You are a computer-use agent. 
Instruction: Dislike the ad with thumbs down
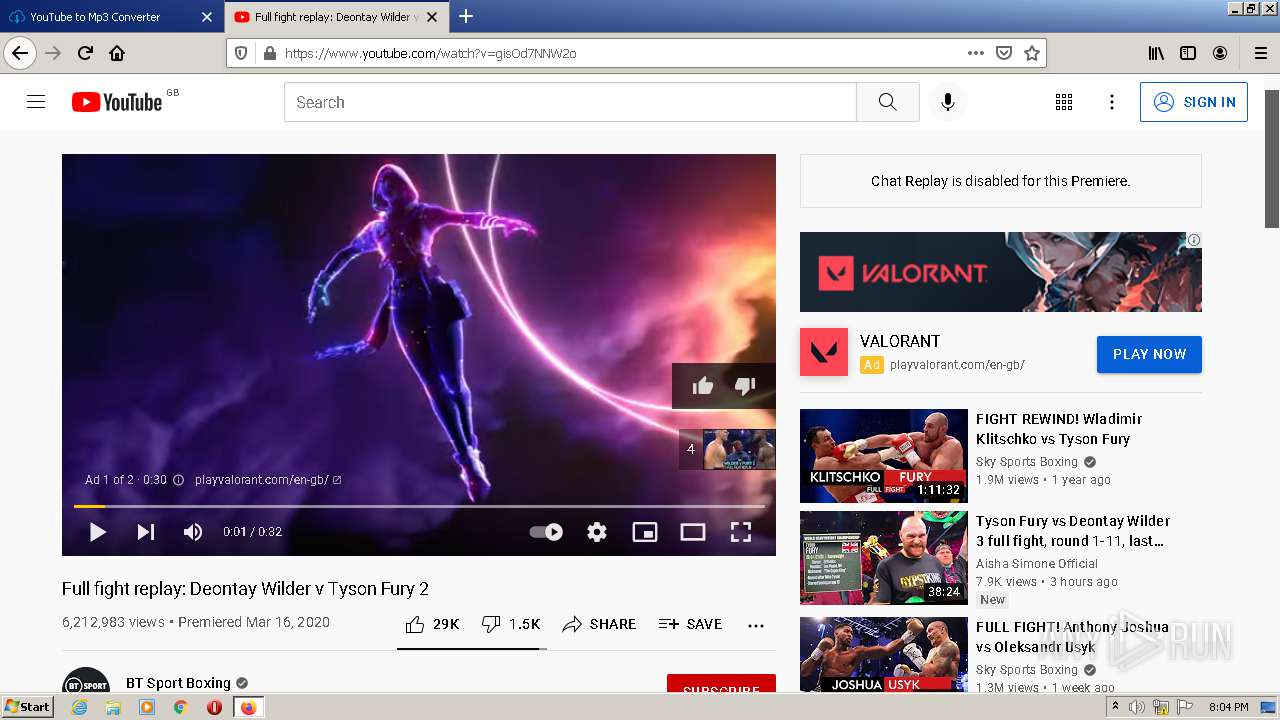tap(745, 385)
